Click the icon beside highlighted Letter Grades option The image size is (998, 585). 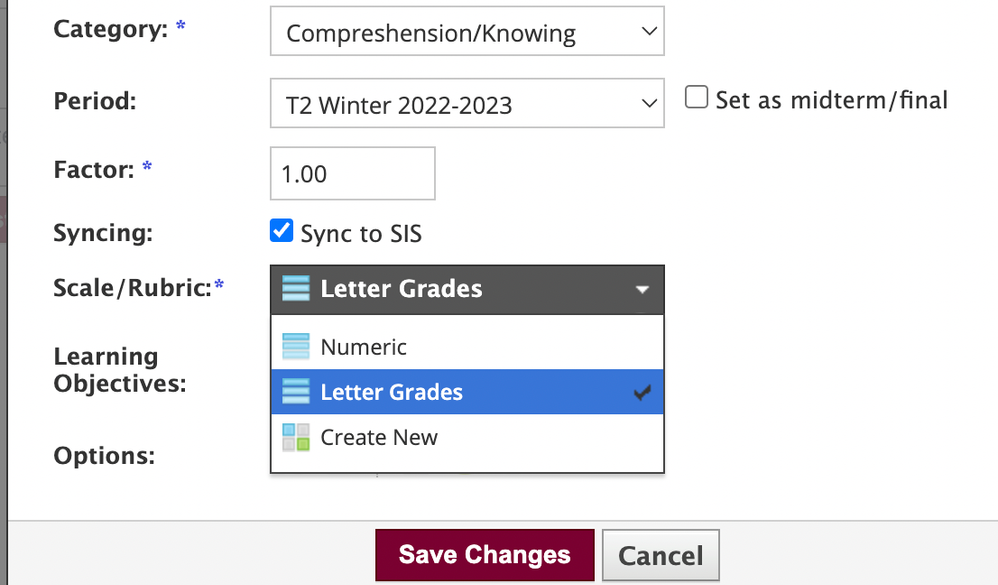[x=296, y=392]
